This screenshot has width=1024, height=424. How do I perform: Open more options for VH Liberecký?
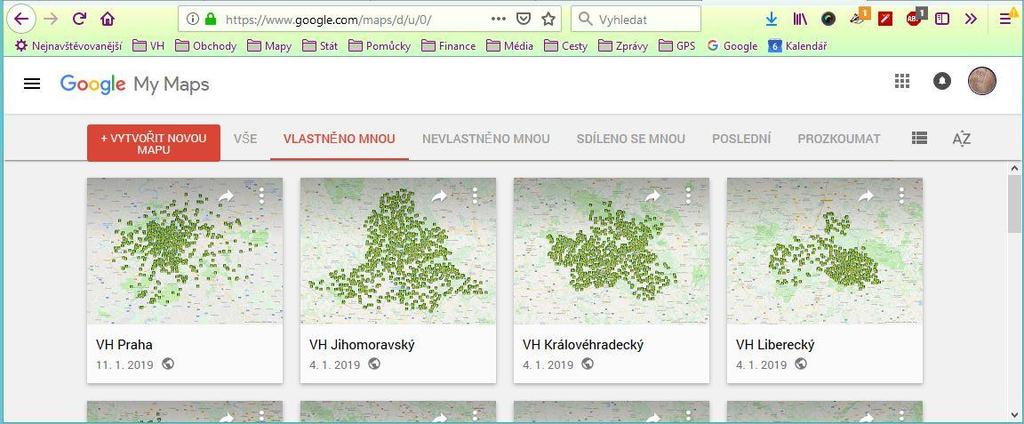(x=901, y=195)
